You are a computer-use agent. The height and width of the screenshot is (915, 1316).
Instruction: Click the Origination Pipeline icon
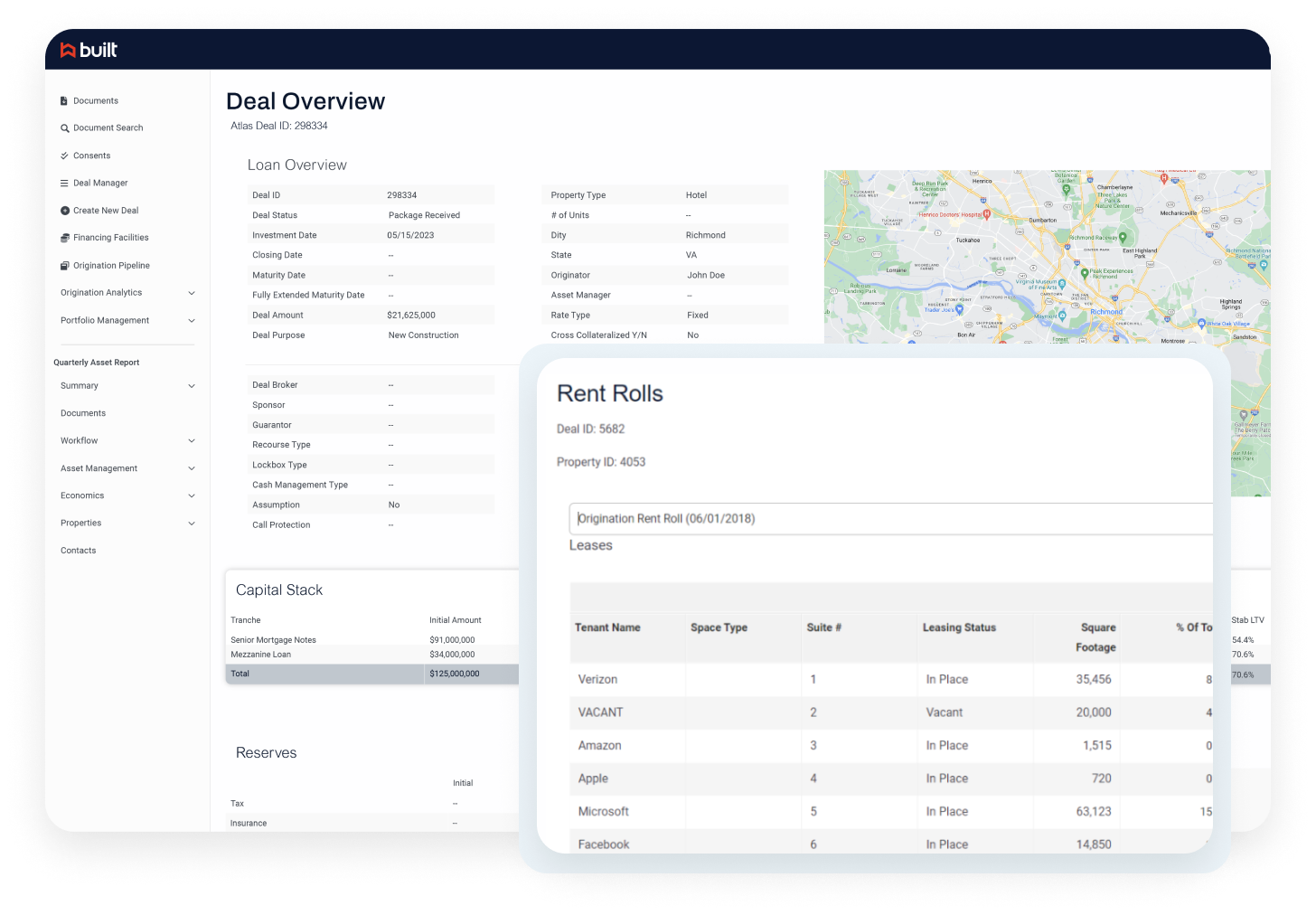(x=63, y=265)
